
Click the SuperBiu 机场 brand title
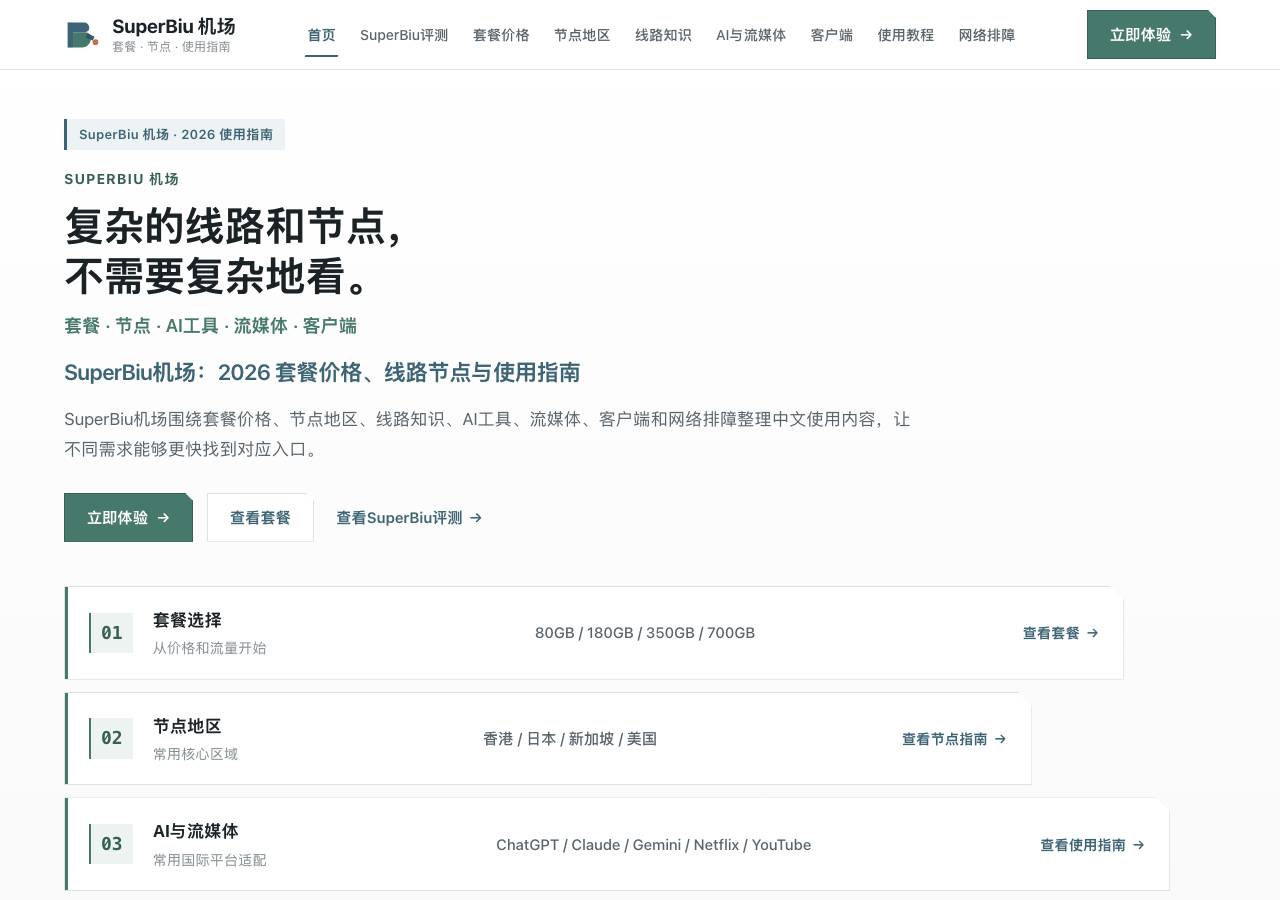tap(174, 26)
